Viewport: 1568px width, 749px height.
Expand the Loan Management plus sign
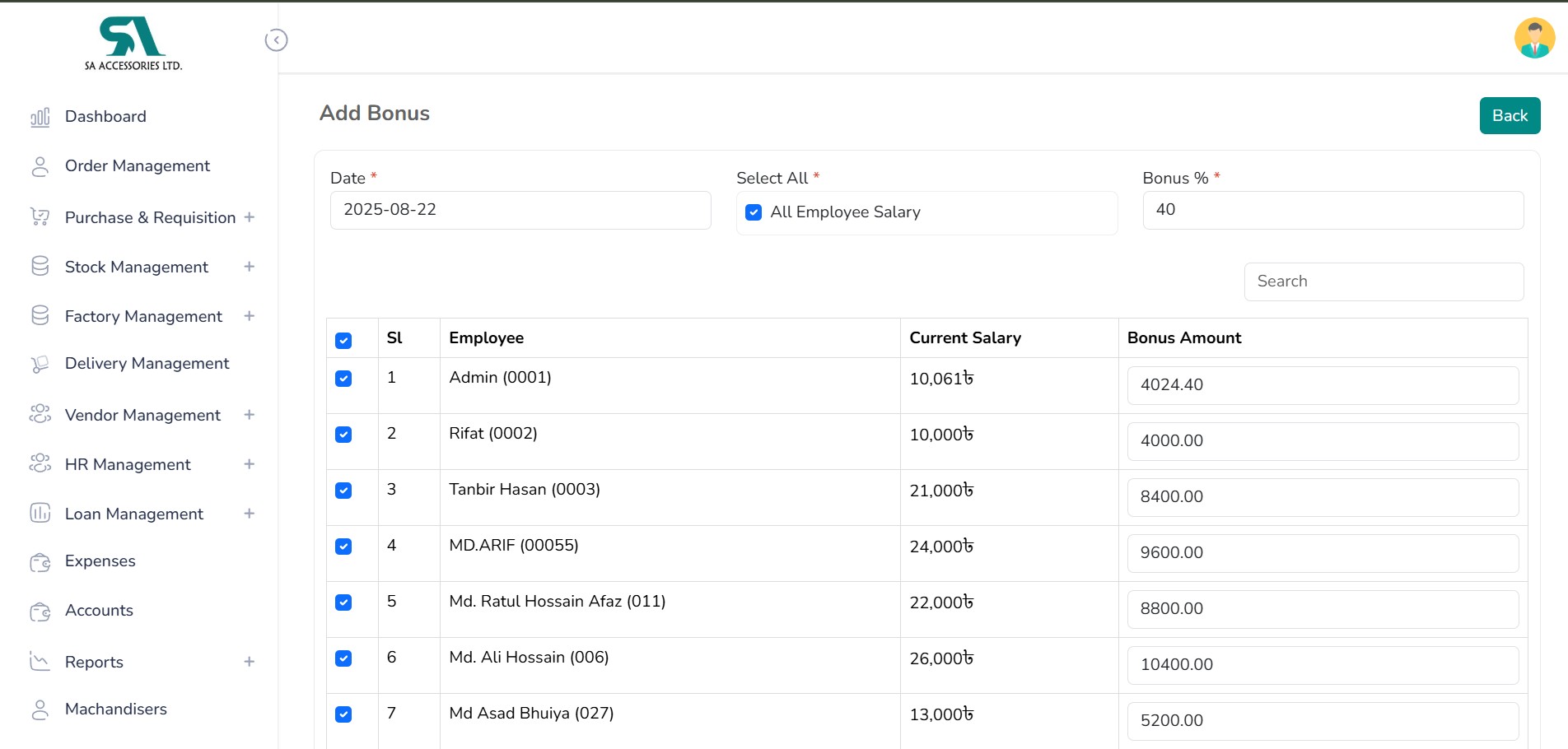tap(249, 514)
